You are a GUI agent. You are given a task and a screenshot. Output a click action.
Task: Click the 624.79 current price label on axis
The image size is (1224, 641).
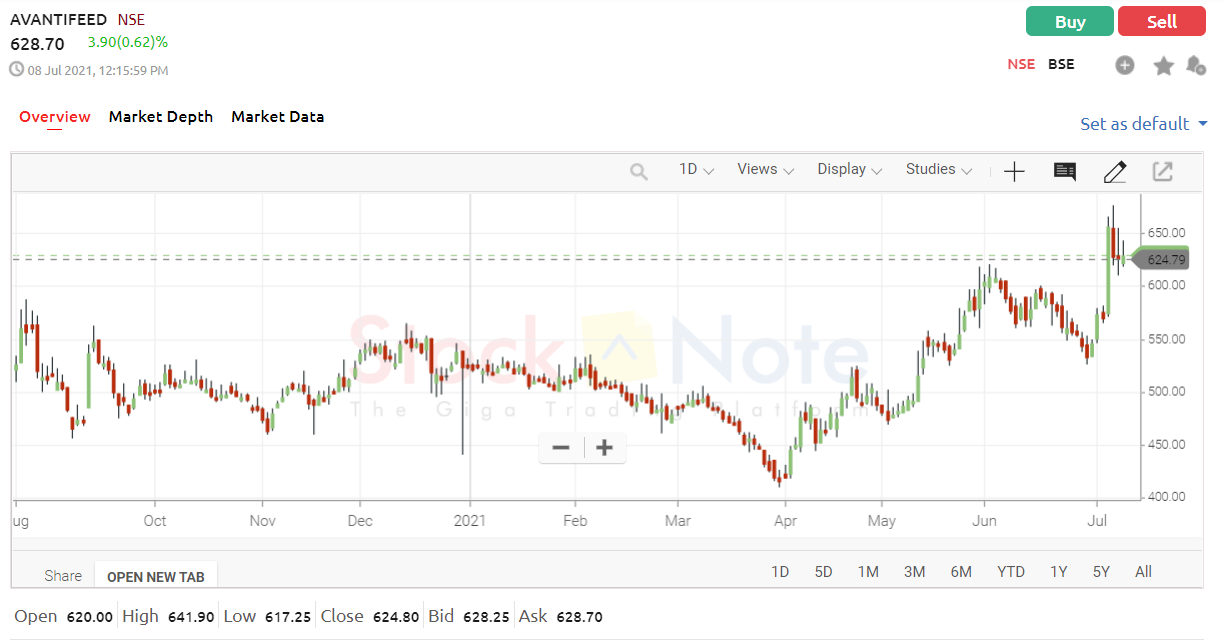[x=1164, y=260]
